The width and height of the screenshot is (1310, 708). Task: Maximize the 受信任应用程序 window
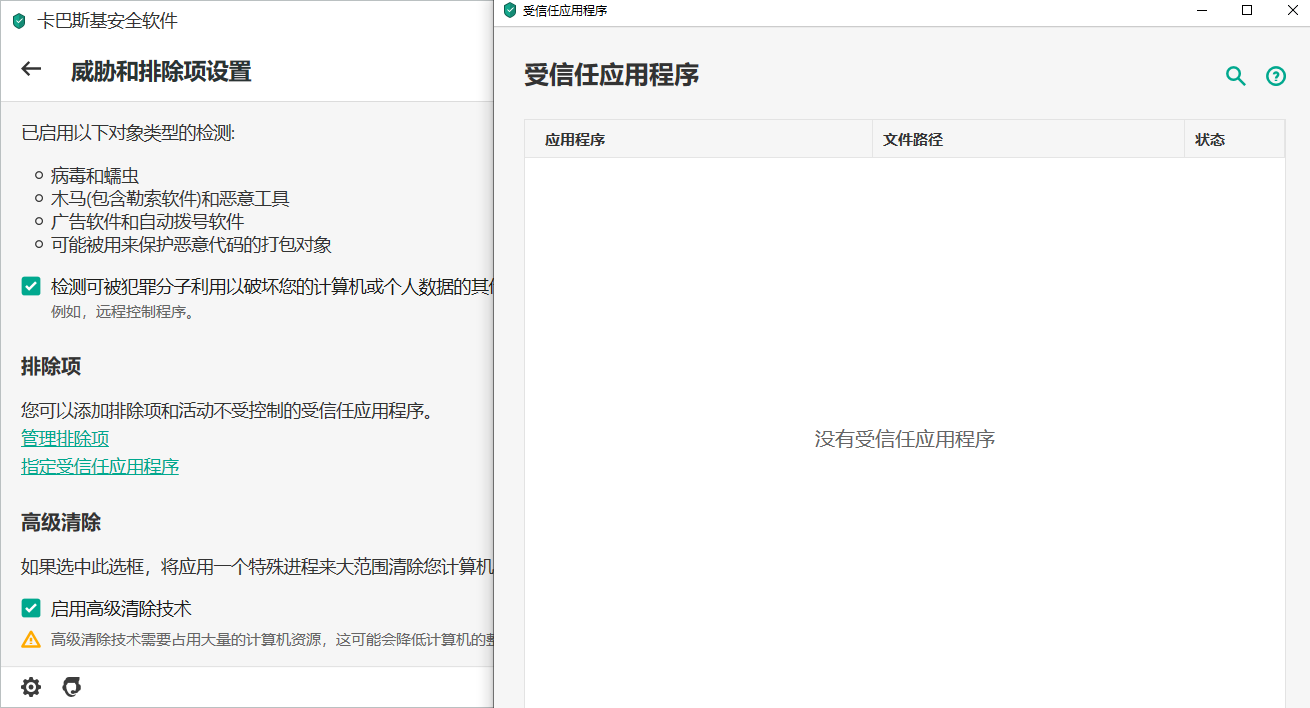coord(1246,10)
